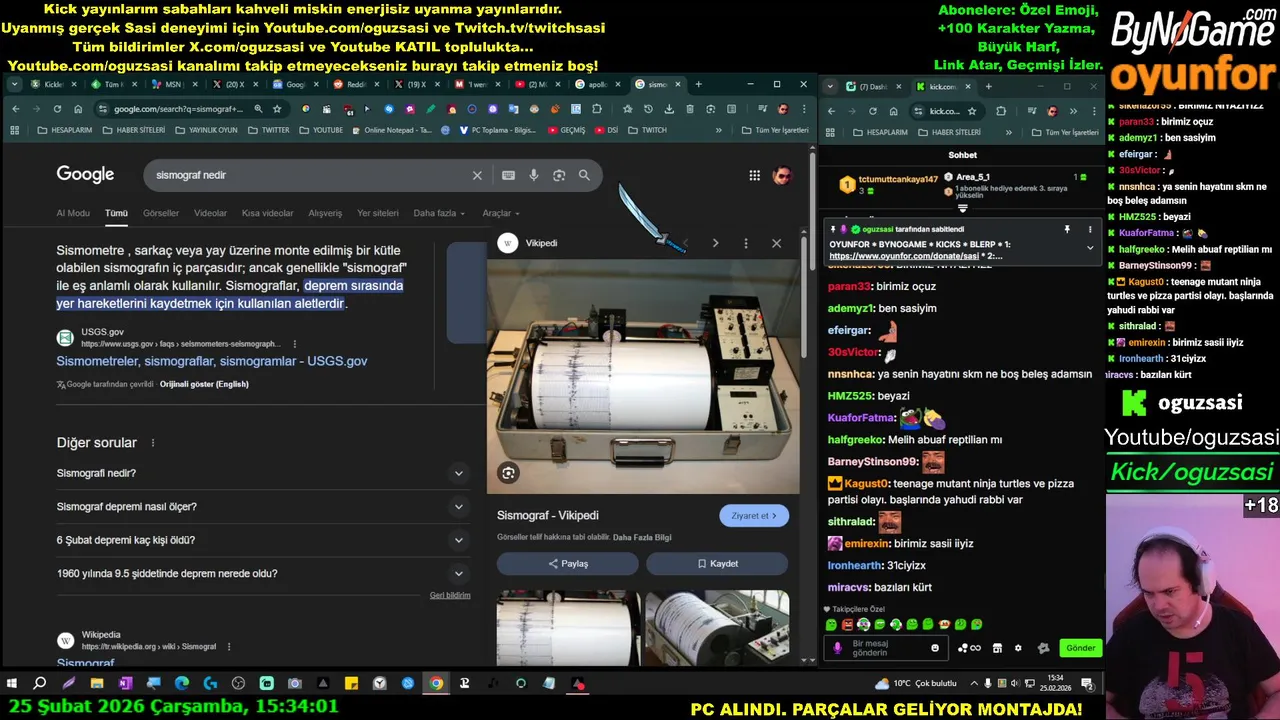Open the taskbar notification center
This screenshot has width=1280, height=720.
pos(1086,684)
